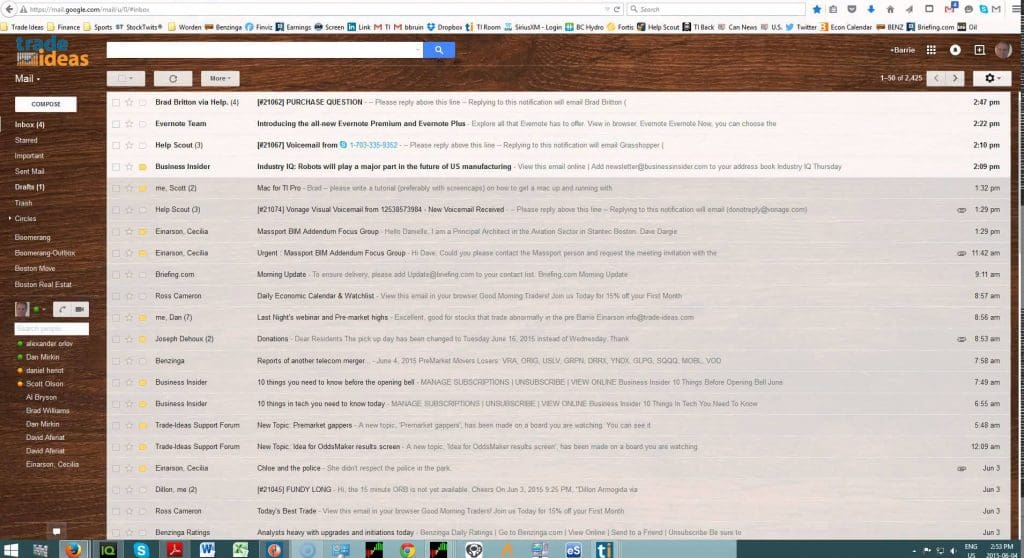The image size is (1024, 558).
Task: Go to newer messages arrow
Action: (x=936, y=78)
